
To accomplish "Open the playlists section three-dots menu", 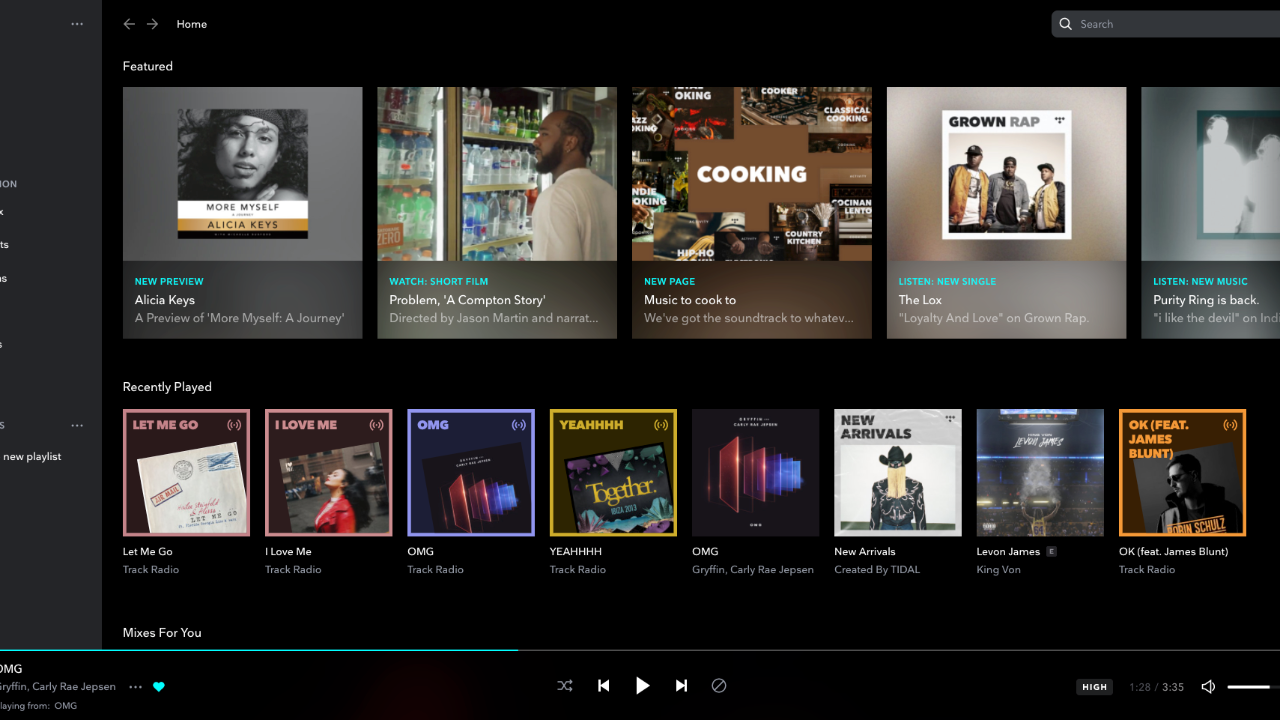I will click(77, 425).
